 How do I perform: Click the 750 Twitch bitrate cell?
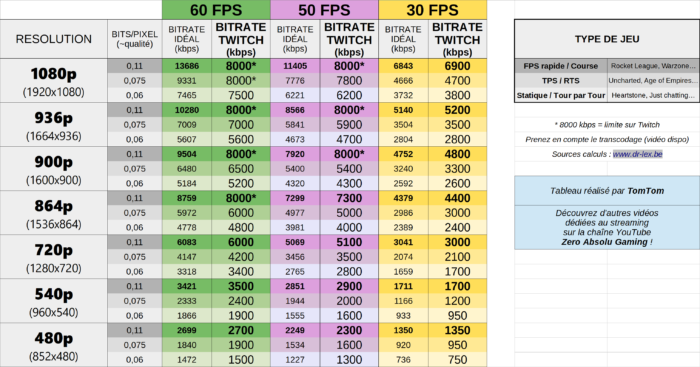(458, 359)
